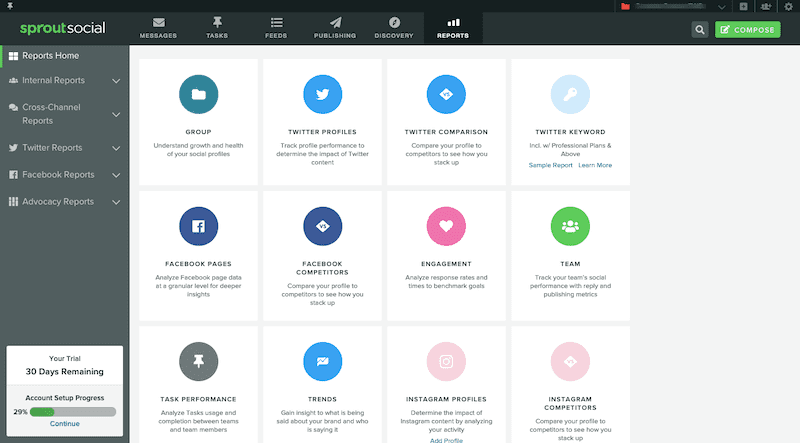Select the Twitter Keyword key icon

click(x=570, y=94)
